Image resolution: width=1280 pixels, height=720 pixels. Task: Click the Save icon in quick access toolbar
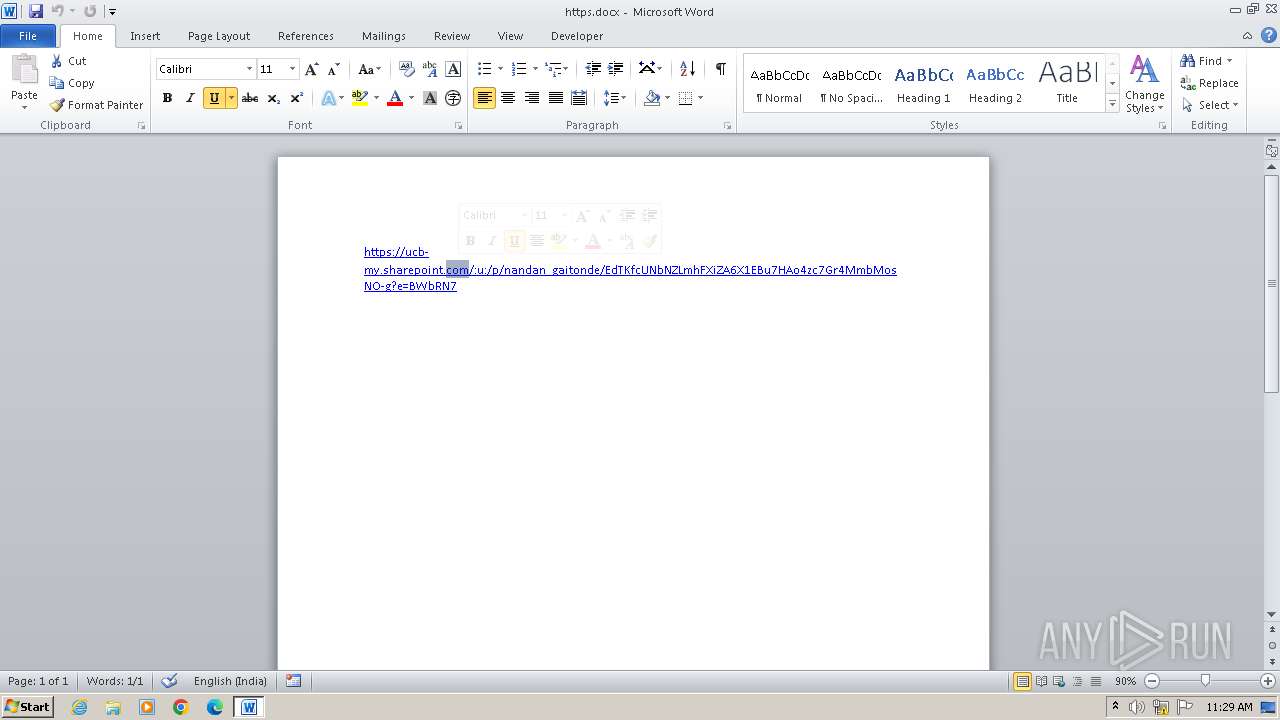(36, 11)
